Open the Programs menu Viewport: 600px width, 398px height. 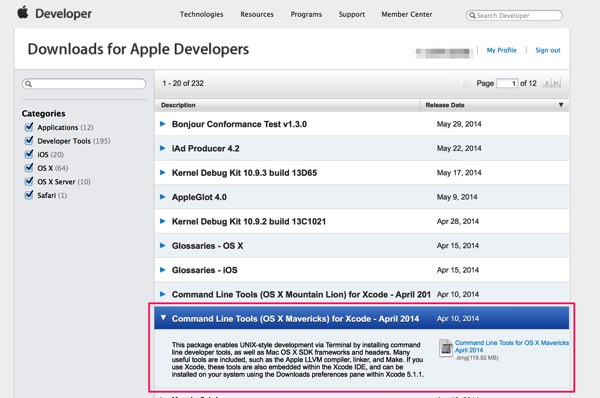(306, 14)
